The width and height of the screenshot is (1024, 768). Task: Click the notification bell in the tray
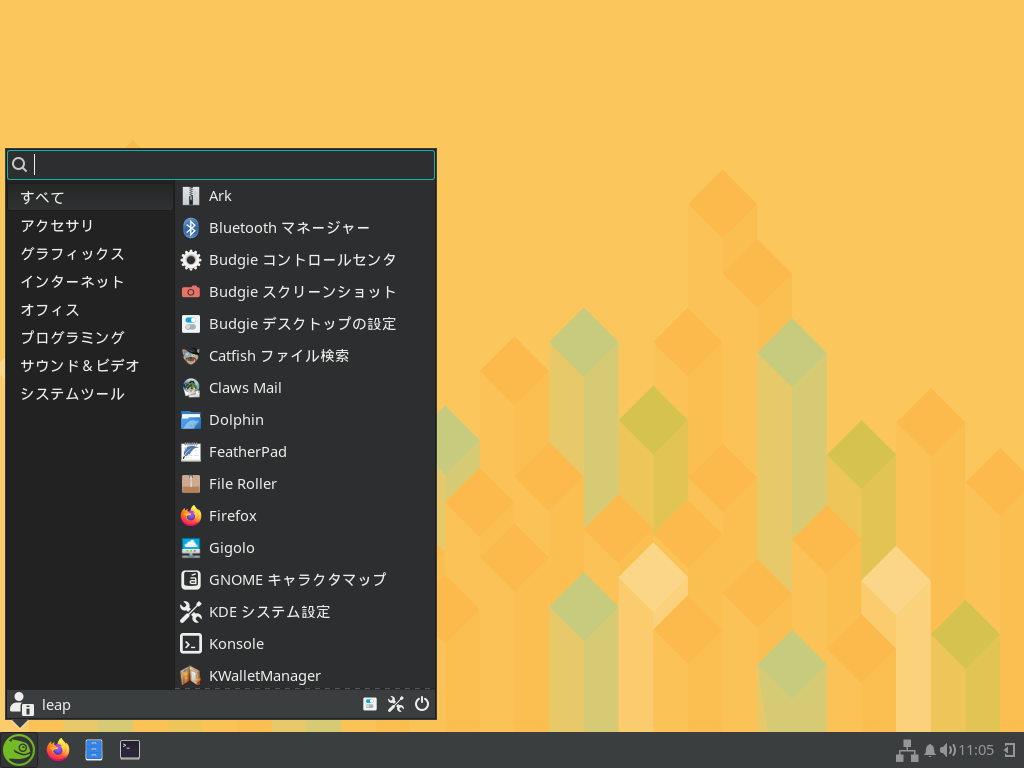pos(930,750)
